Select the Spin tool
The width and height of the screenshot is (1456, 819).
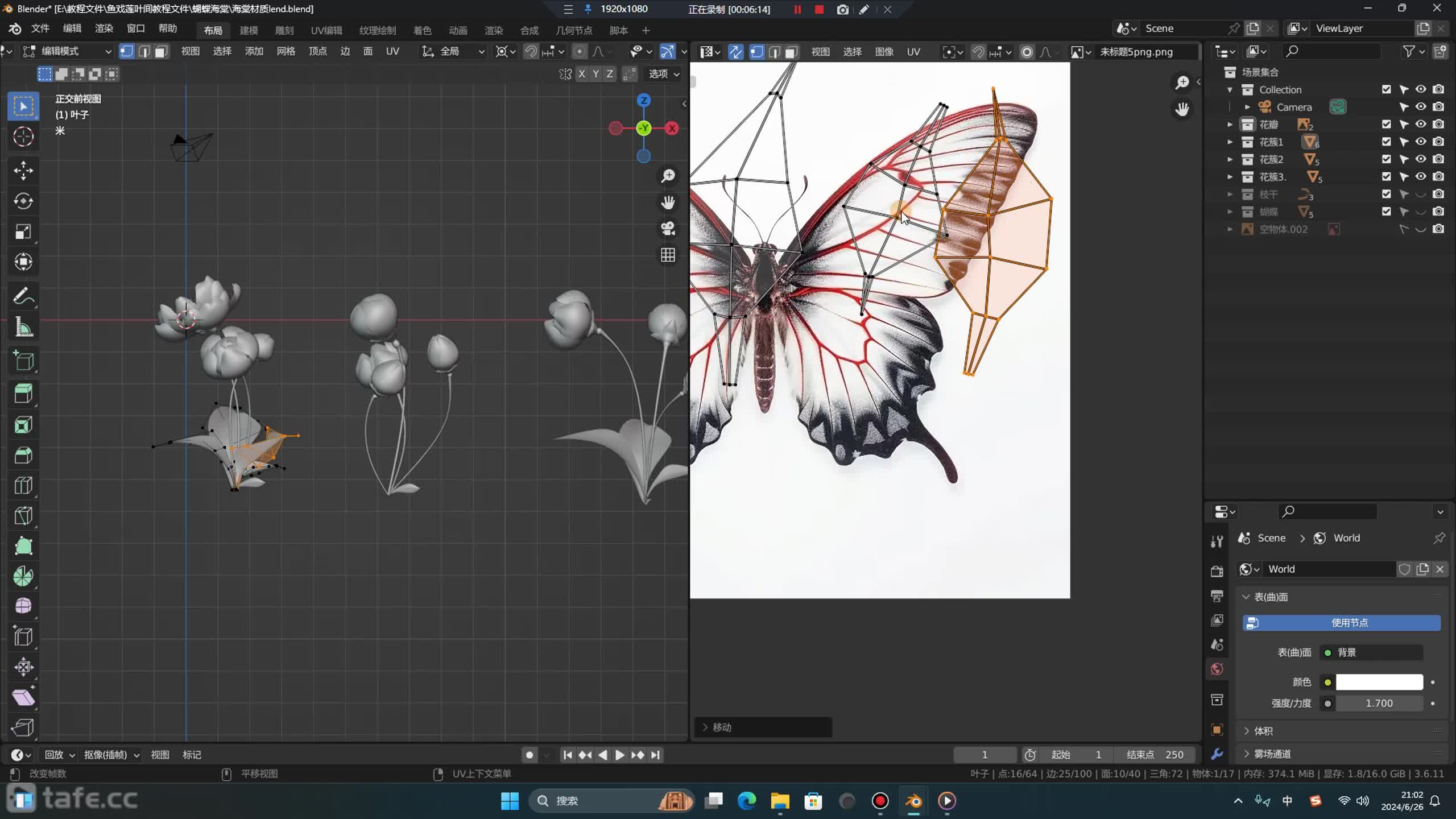pyautogui.click(x=23, y=577)
